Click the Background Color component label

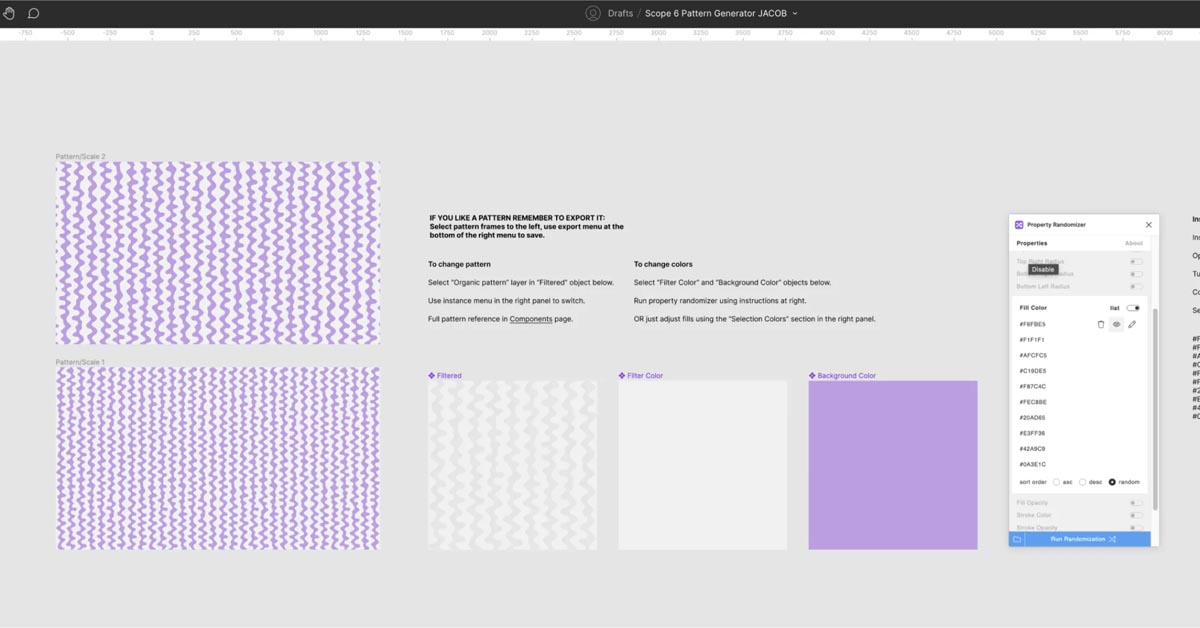847,376
